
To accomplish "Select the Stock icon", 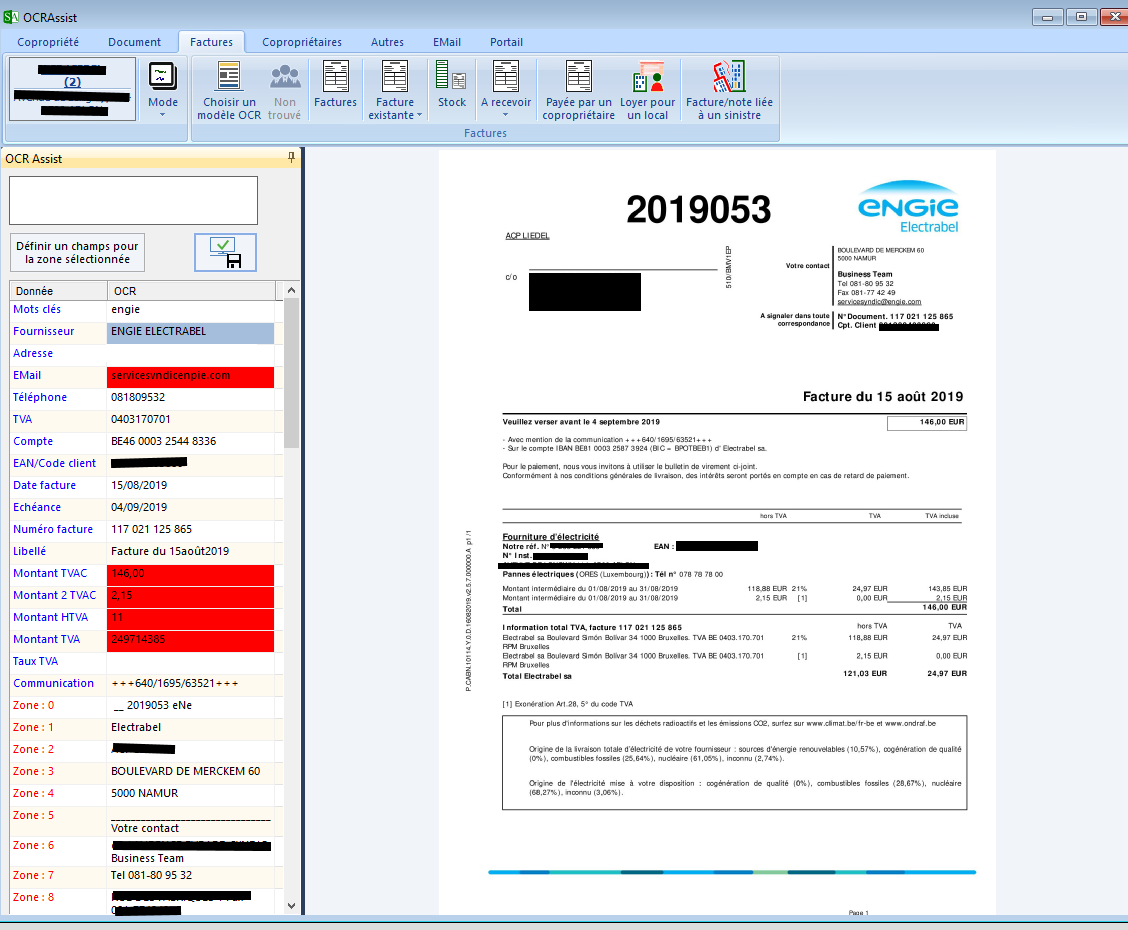I will tap(452, 77).
